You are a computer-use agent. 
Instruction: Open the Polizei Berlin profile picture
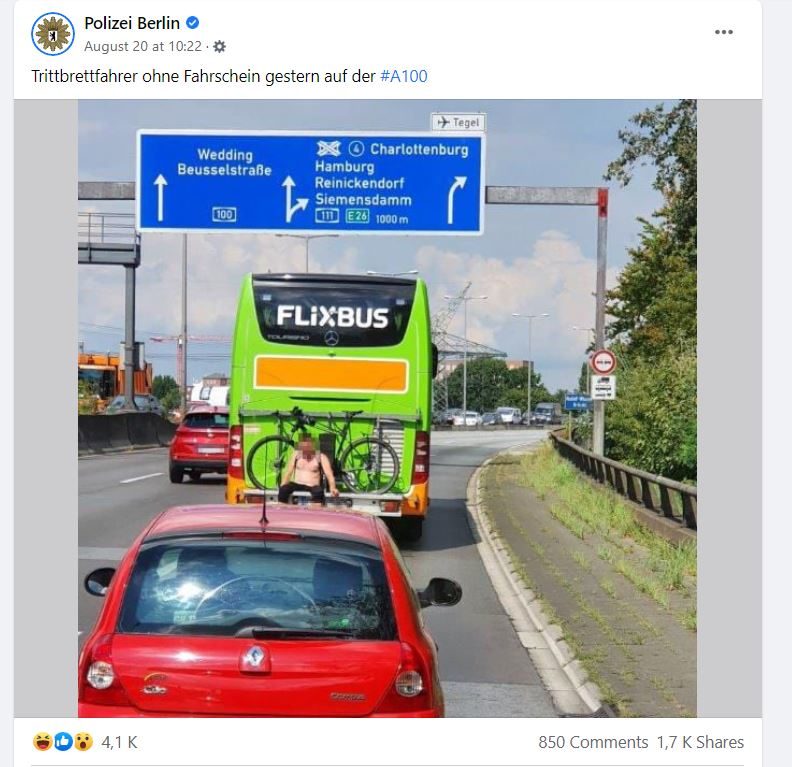pyautogui.click(x=53, y=34)
